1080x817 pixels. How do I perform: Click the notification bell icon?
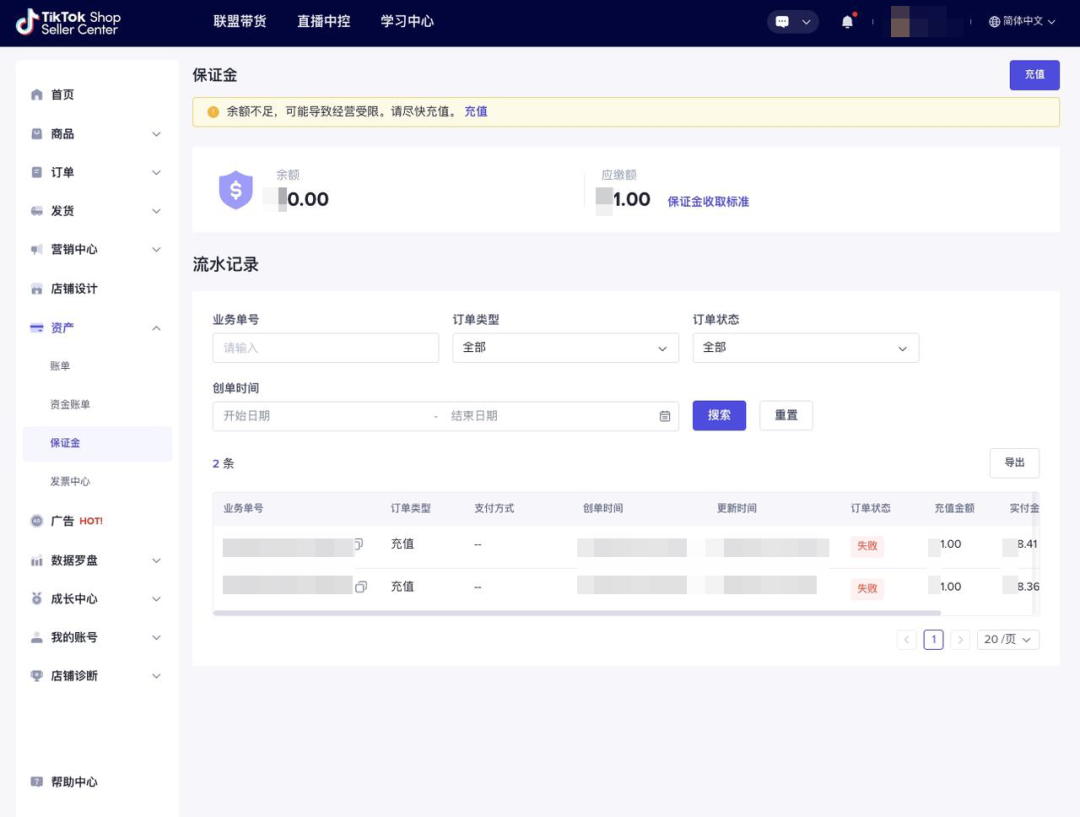coord(846,20)
